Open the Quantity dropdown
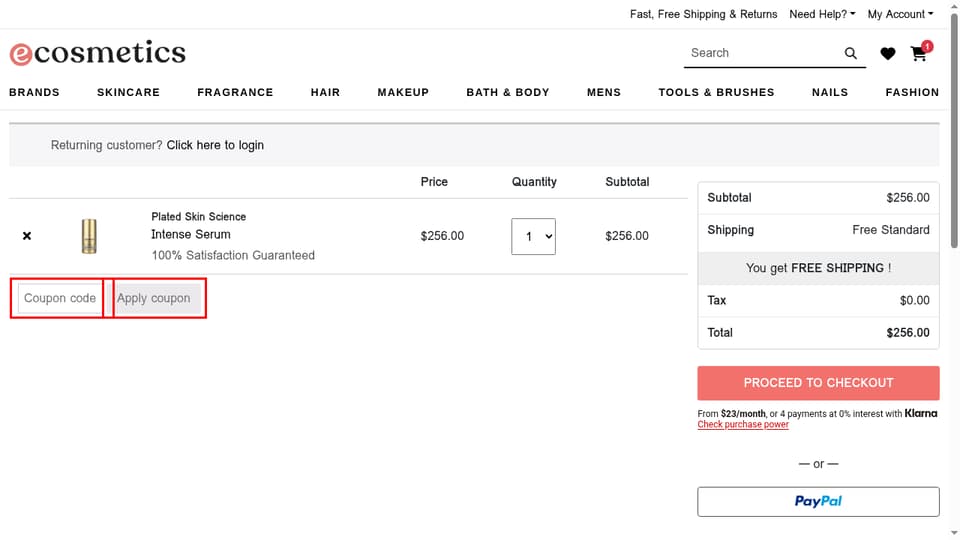960x540 pixels. click(533, 236)
